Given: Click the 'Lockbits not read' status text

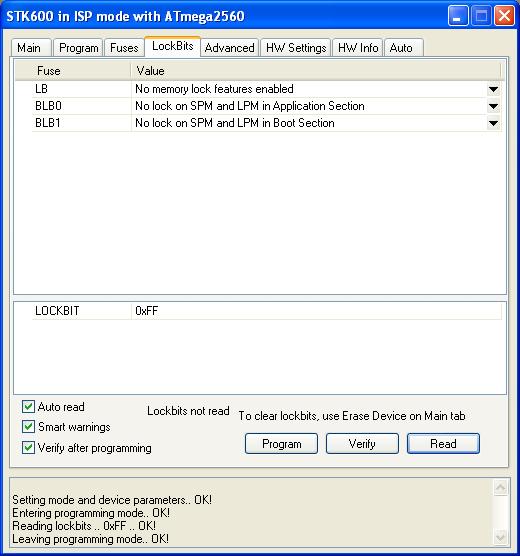Looking at the screenshot, I should (188, 411).
